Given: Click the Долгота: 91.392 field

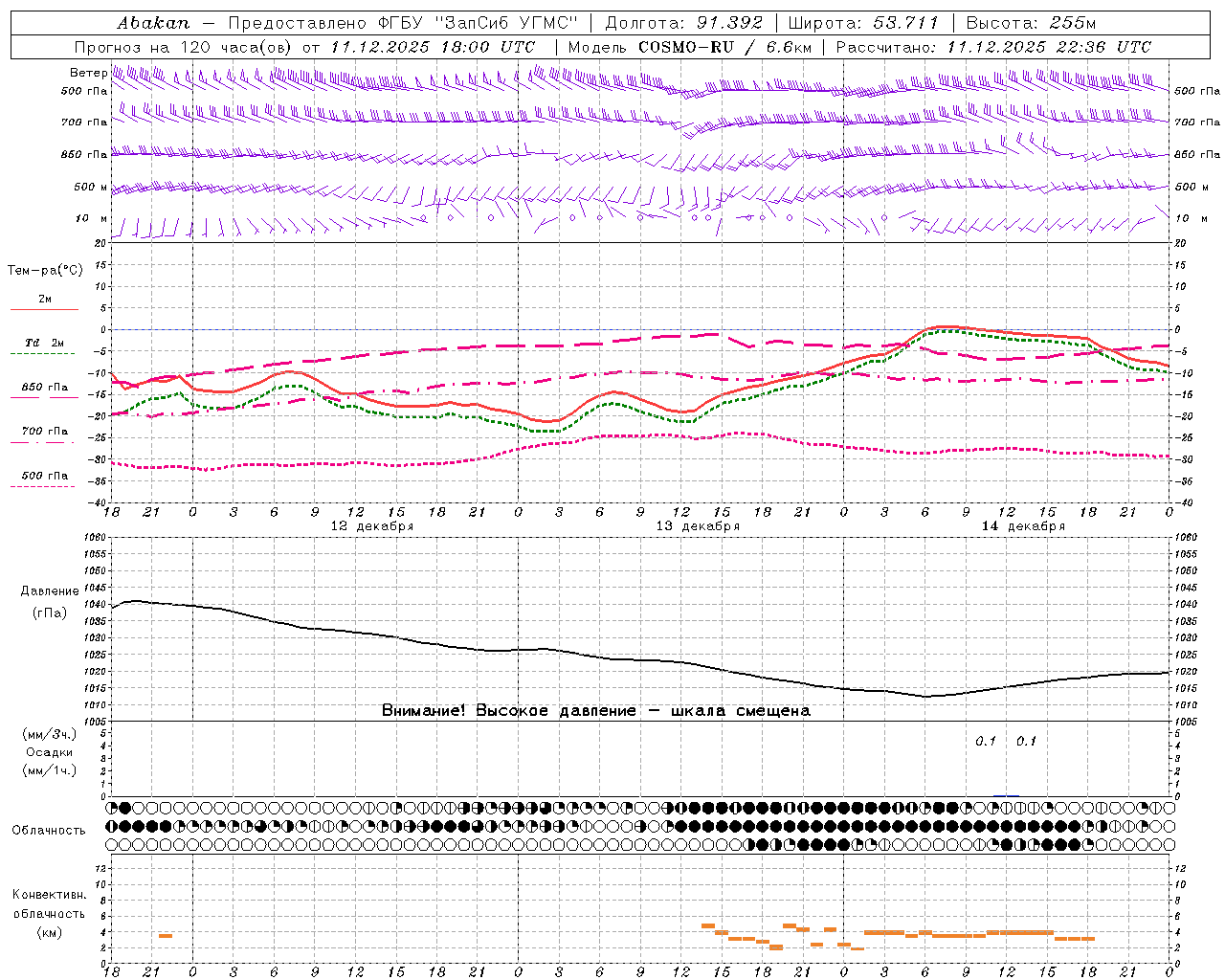Looking at the screenshot, I should pyautogui.click(x=684, y=23).
